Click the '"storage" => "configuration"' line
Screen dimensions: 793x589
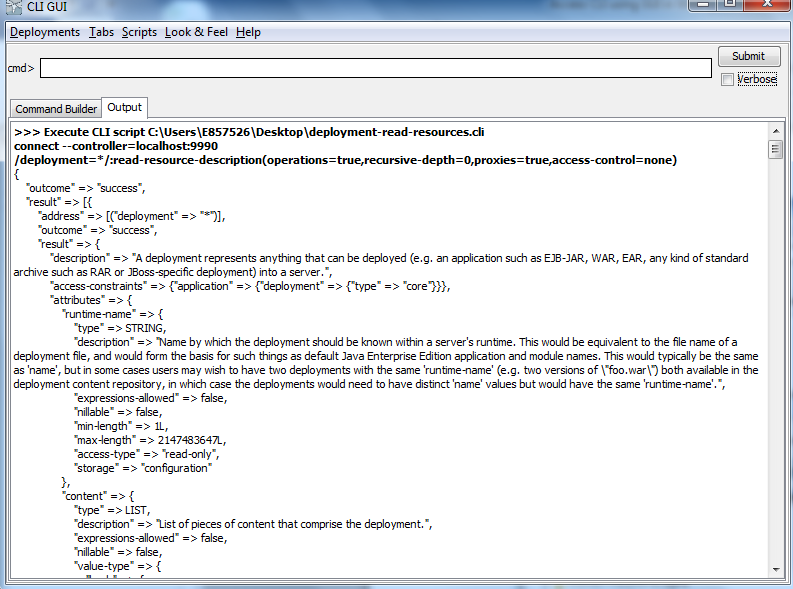[x=143, y=468]
